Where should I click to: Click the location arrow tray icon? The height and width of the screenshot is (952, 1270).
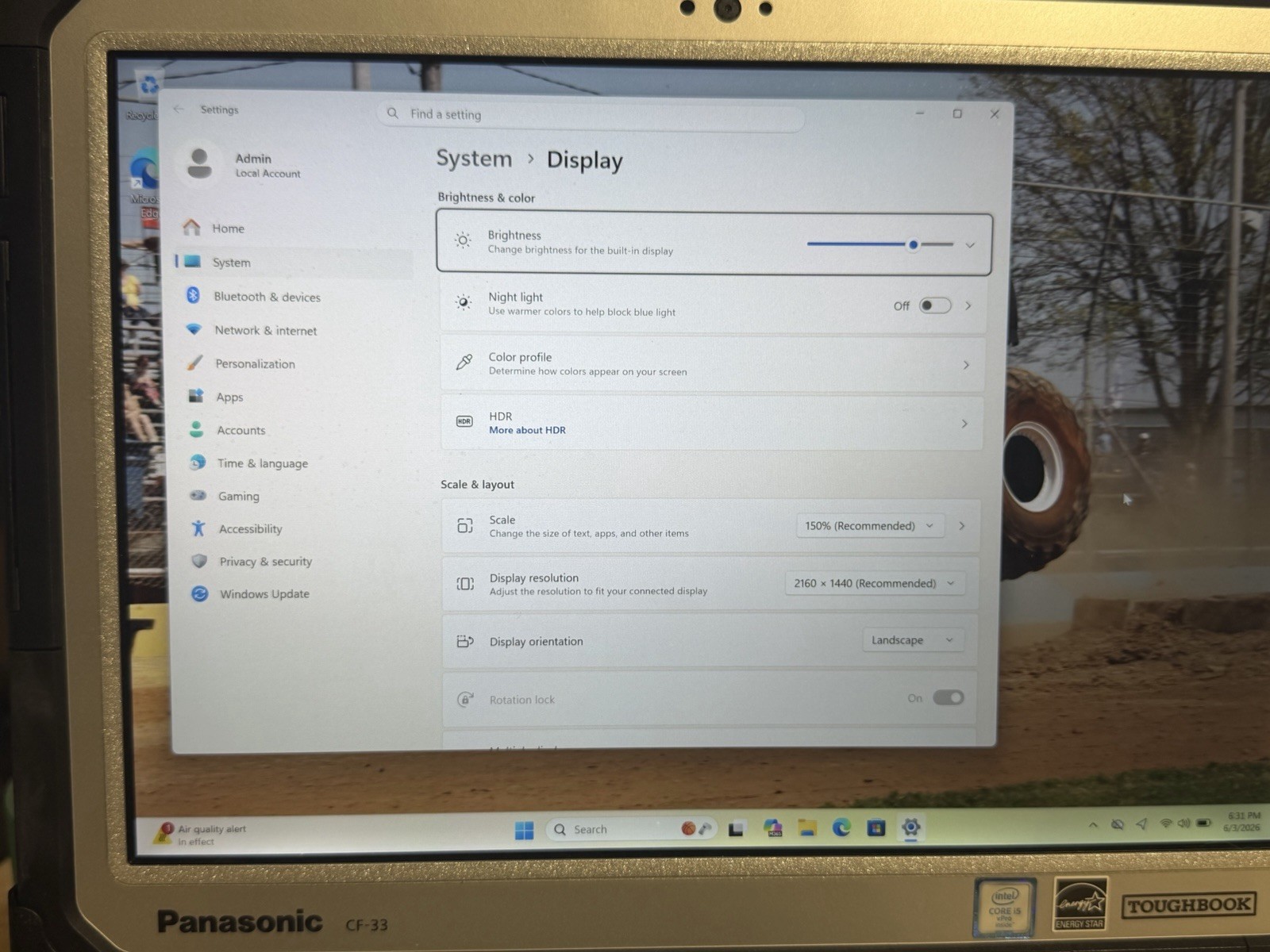[1141, 824]
